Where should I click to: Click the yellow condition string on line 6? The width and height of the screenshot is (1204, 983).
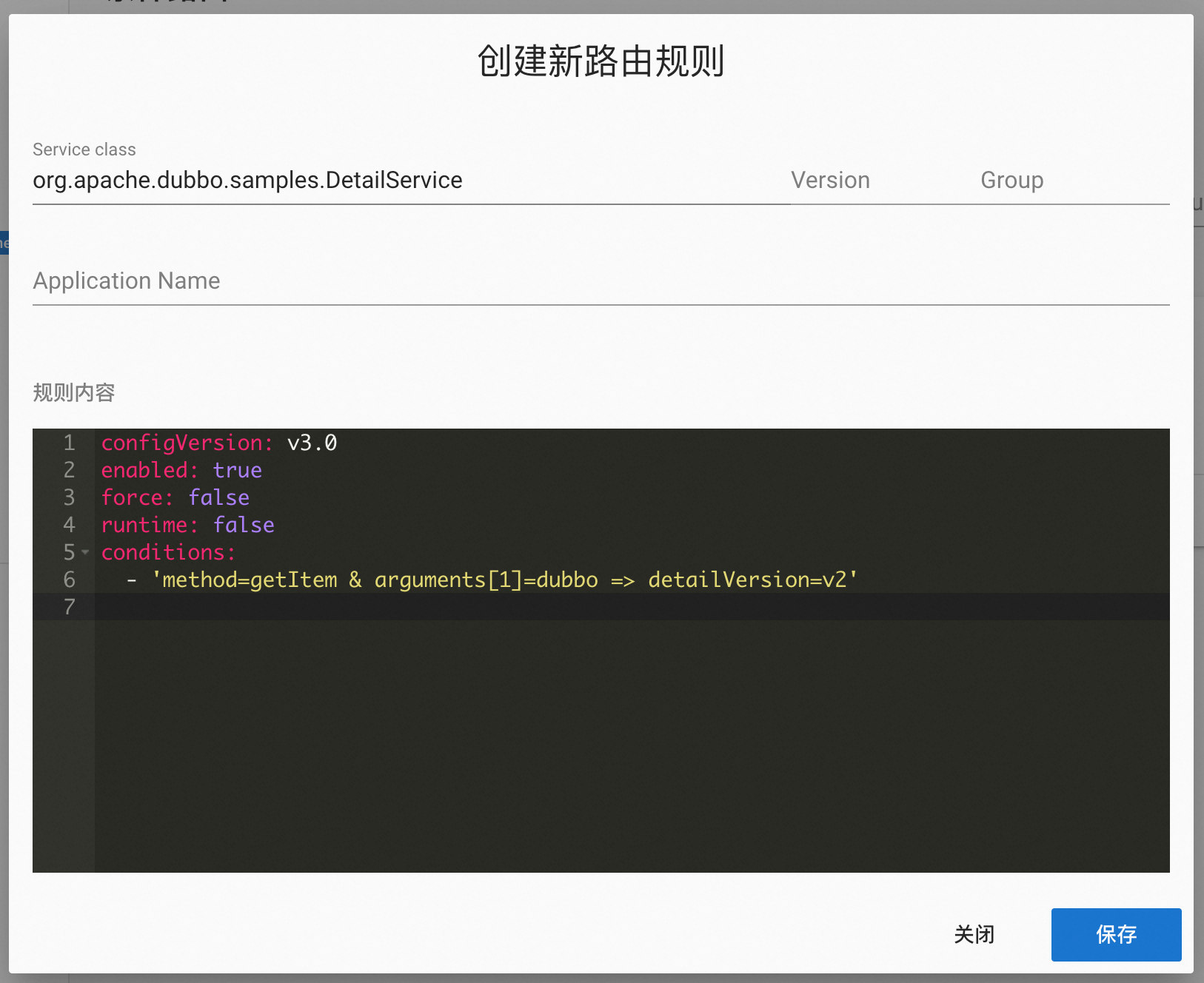click(x=504, y=580)
